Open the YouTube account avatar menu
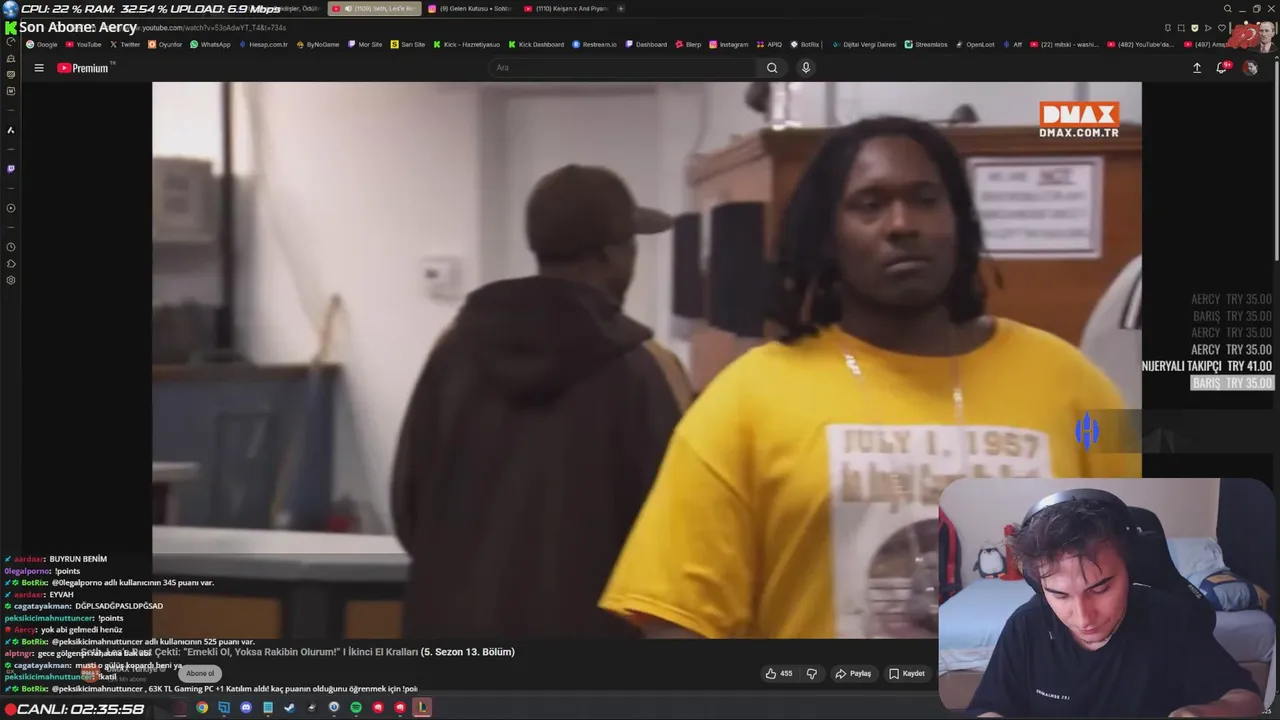The height and width of the screenshot is (720, 1280). (x=1250, y=68)
